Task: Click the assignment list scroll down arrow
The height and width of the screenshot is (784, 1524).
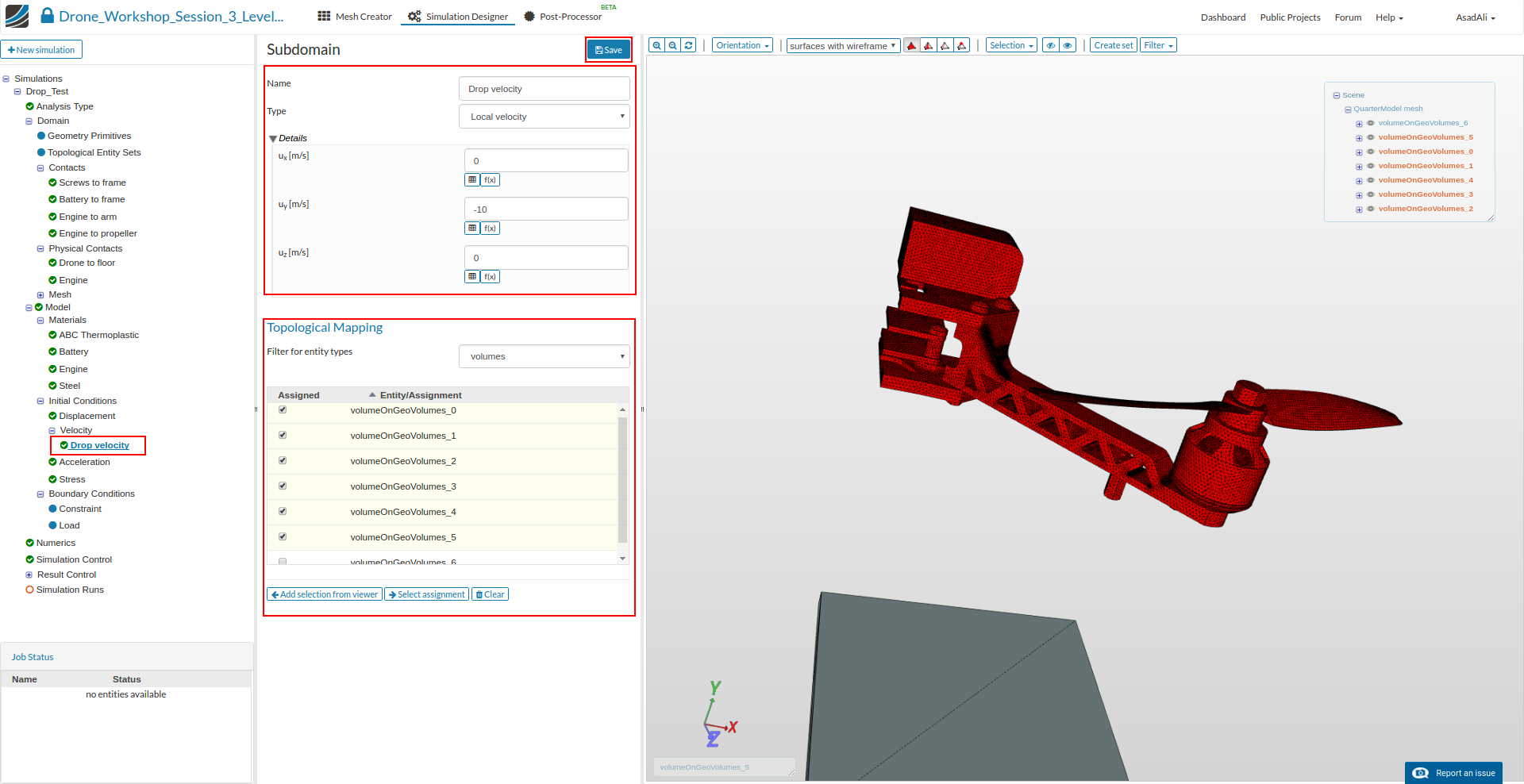Action: 623,559
